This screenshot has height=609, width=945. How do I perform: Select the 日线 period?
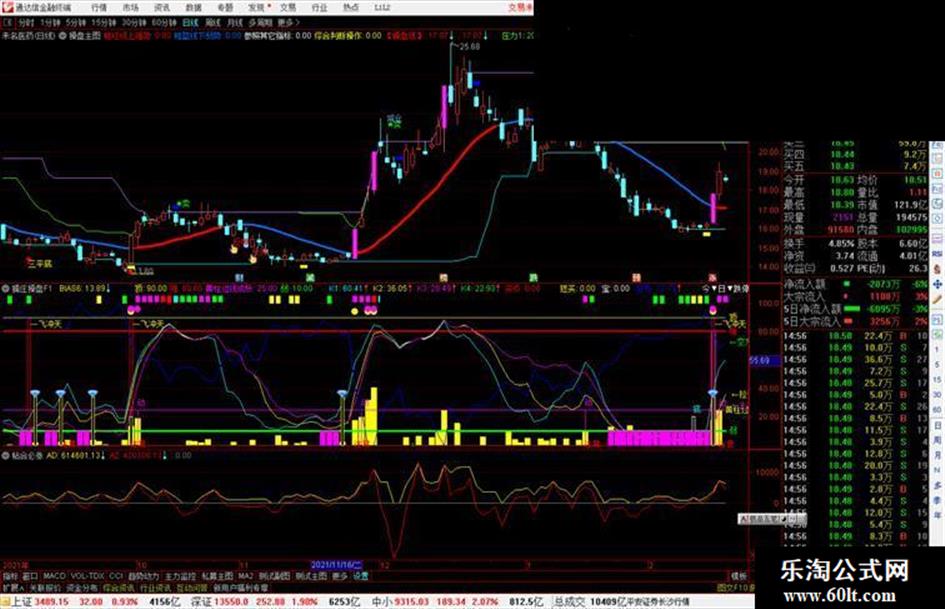pyautogui.click(x=190, y=22)
